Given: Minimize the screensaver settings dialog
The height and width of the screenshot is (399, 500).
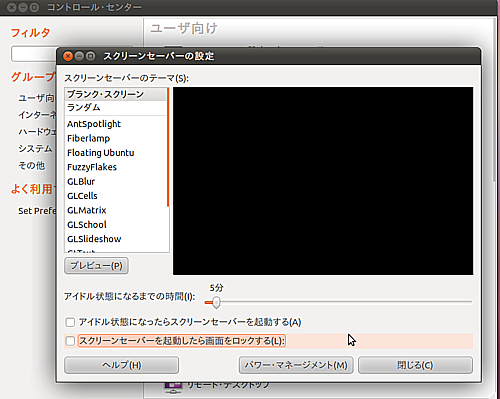Looking at the screenshot, I should (79, 56).
